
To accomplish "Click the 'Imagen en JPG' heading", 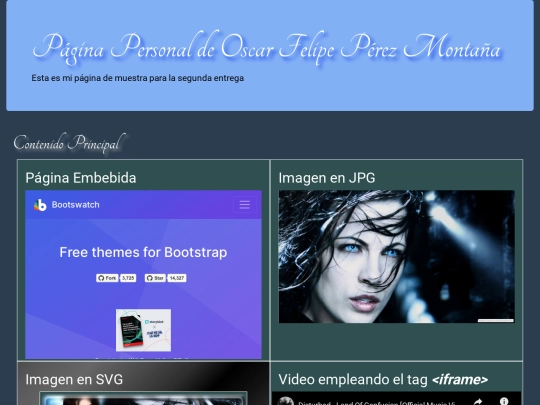I will (327, 178).
